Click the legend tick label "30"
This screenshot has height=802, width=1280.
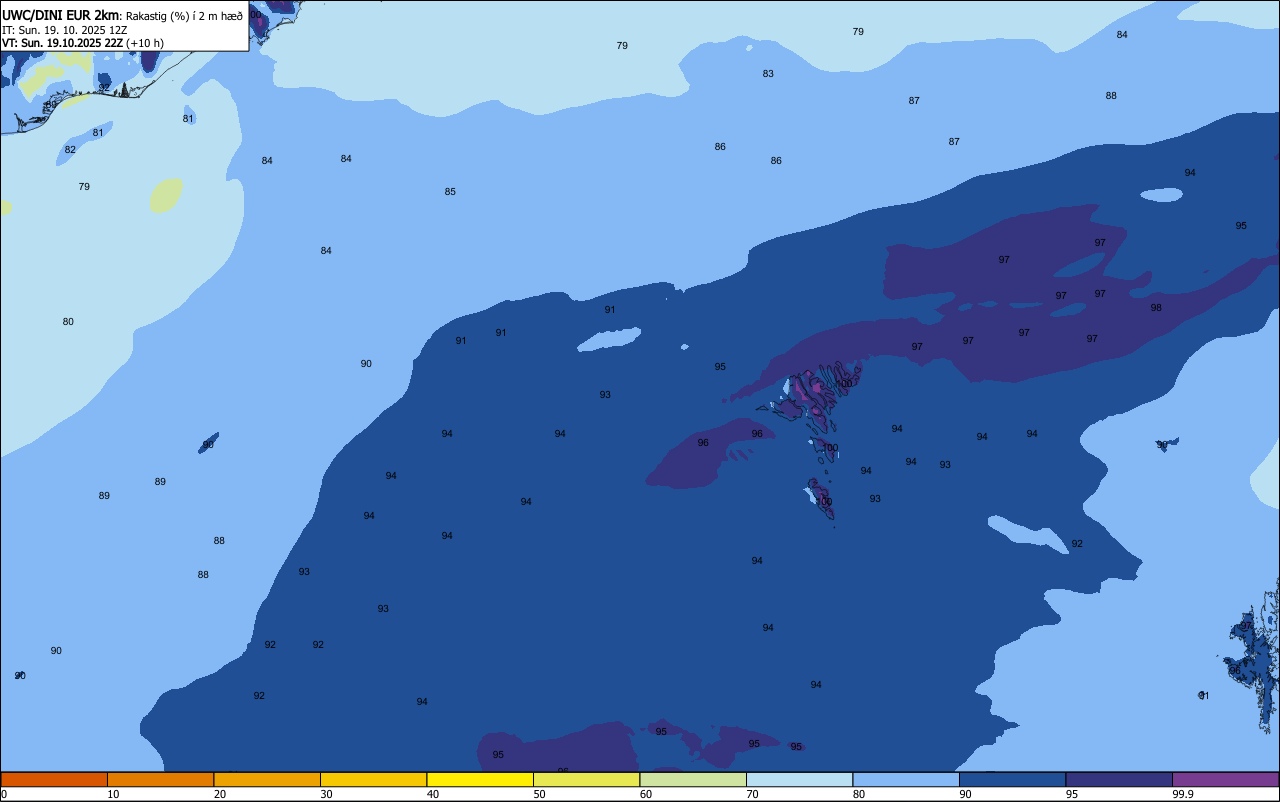coord(326,794)
